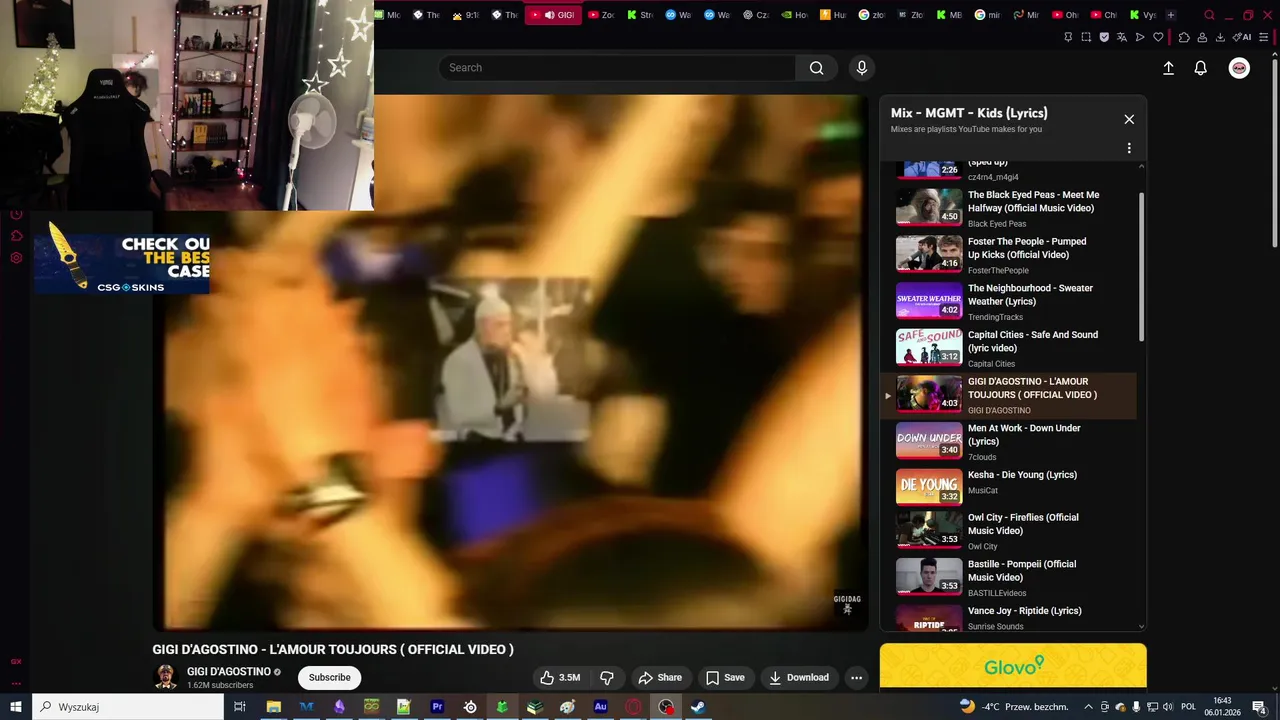Click the YouTube search magnifier button
Image resolution: width=1280 pixels, height=720 pixels.
(817, 68)
